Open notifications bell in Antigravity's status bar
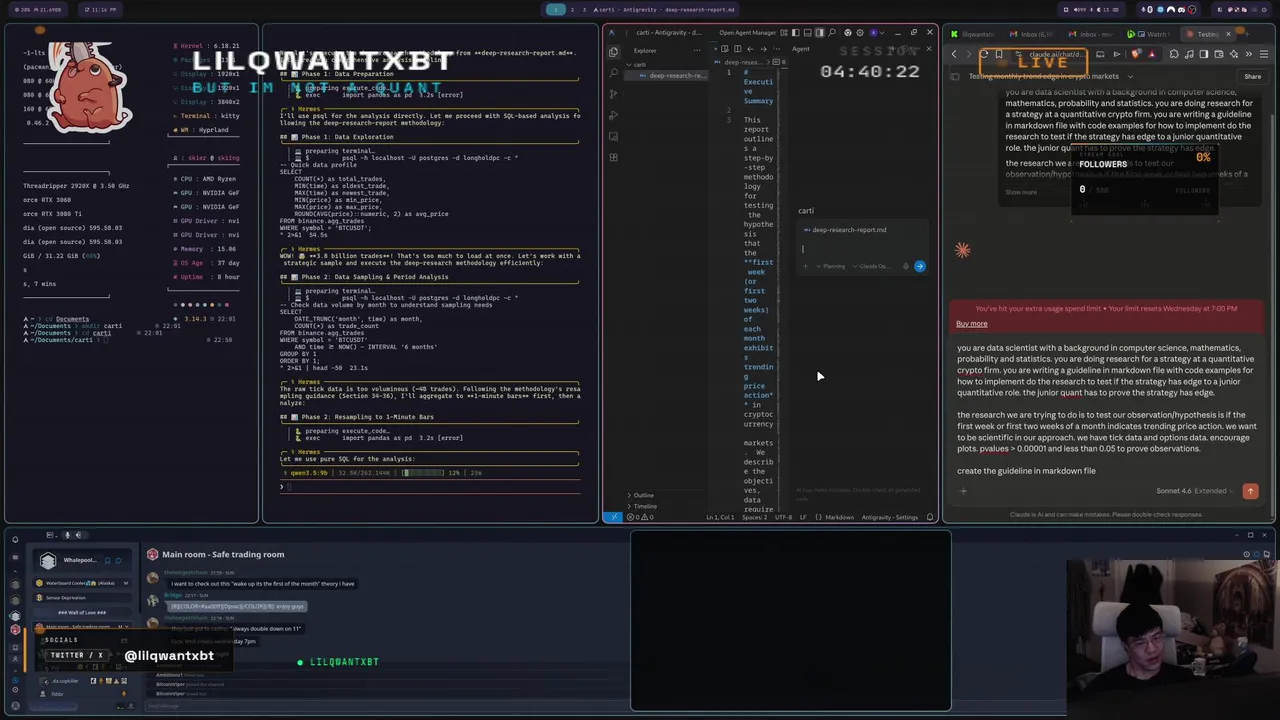 [x=930, y=517]
